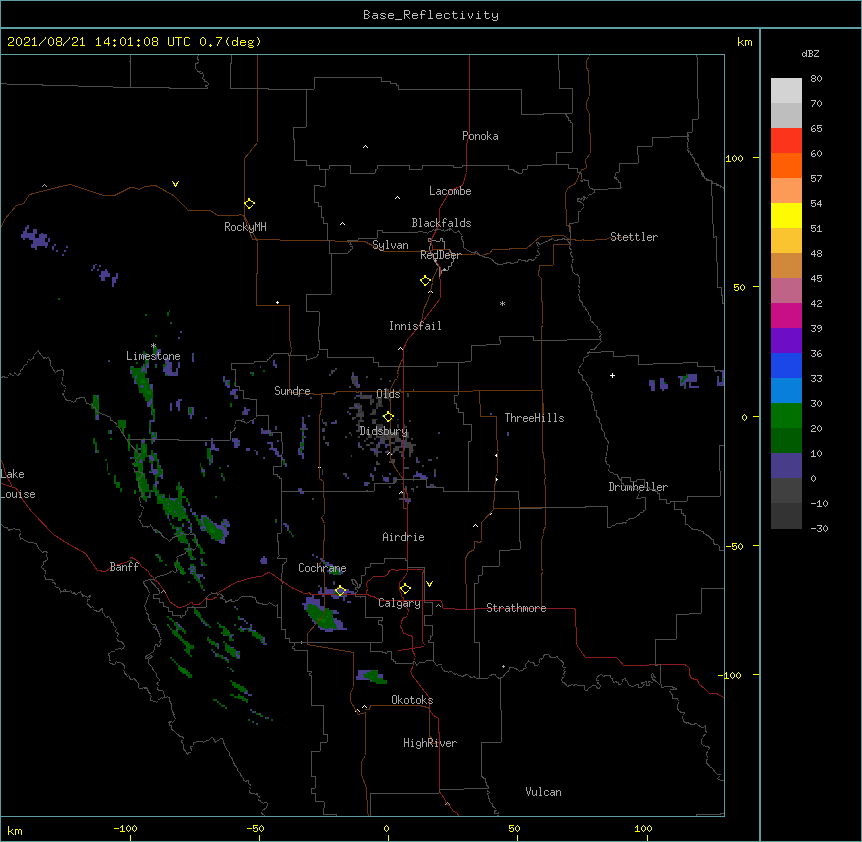862x842 pixels.
Task: Click the 100 tick on the vertical axis
Action: (x=734, y=158)
